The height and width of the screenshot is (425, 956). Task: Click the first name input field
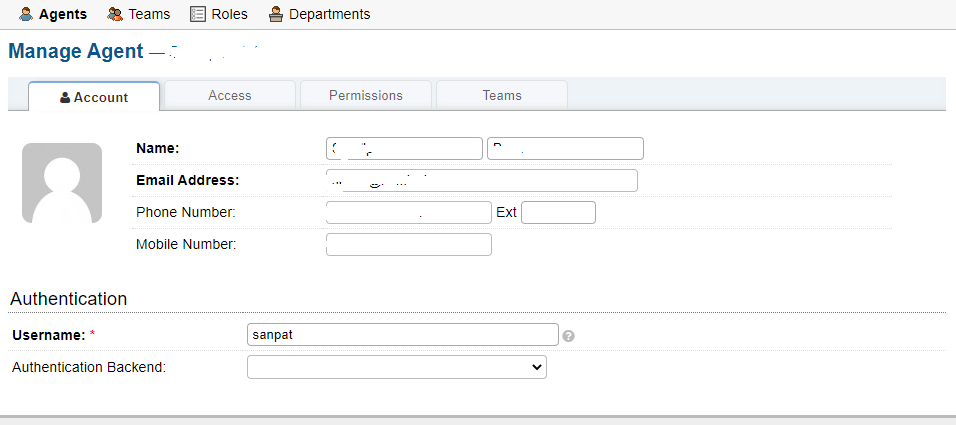[404, 149]
